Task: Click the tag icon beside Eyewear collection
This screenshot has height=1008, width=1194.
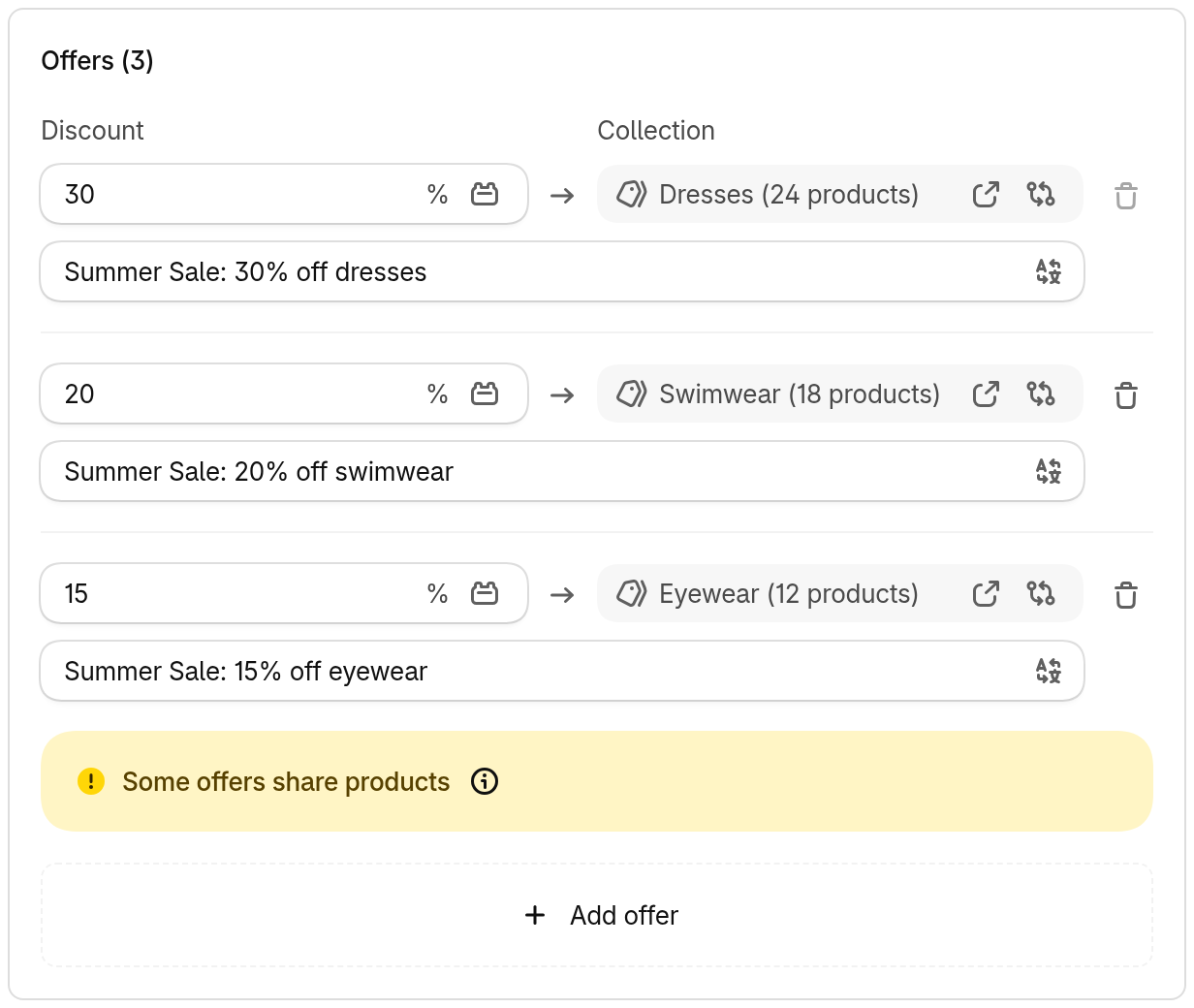Action: (x=632, y=594)
